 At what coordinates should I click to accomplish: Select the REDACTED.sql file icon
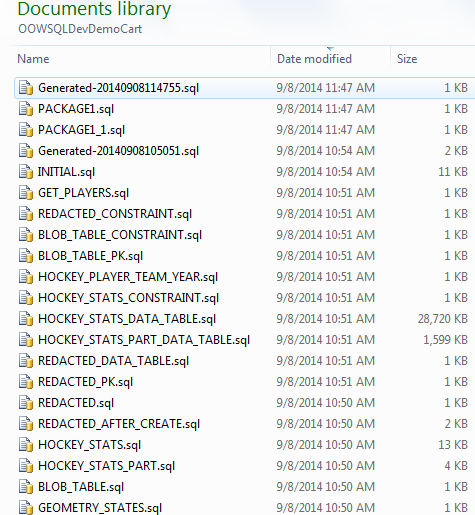pyautogui.click(x=26, y=403)
